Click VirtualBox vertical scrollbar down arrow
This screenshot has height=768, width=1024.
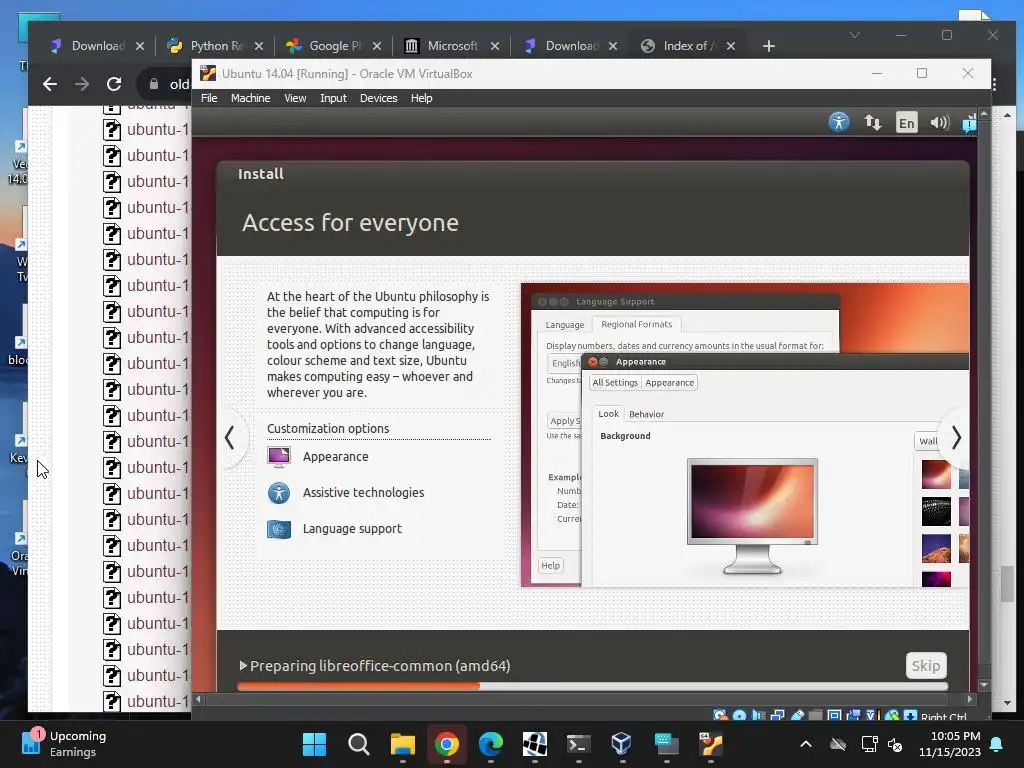pyautogui.click(x=984, y=685)
